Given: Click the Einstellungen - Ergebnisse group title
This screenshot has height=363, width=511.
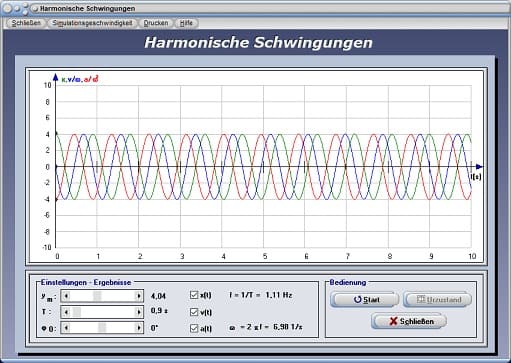Looking at the screenshot, I should click(86, 282).
